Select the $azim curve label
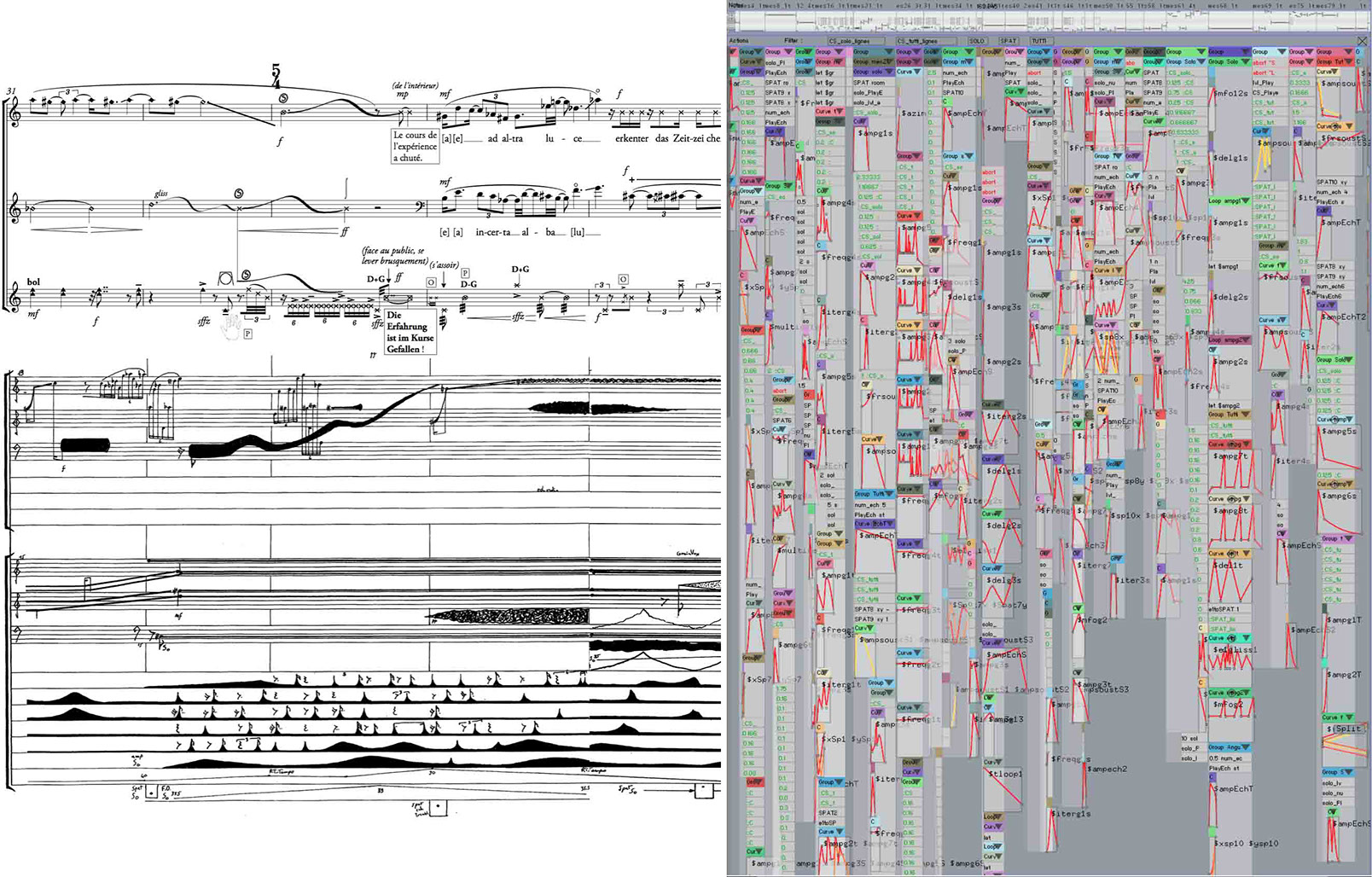Screen dimensions: 1372x877 [914, 113]
